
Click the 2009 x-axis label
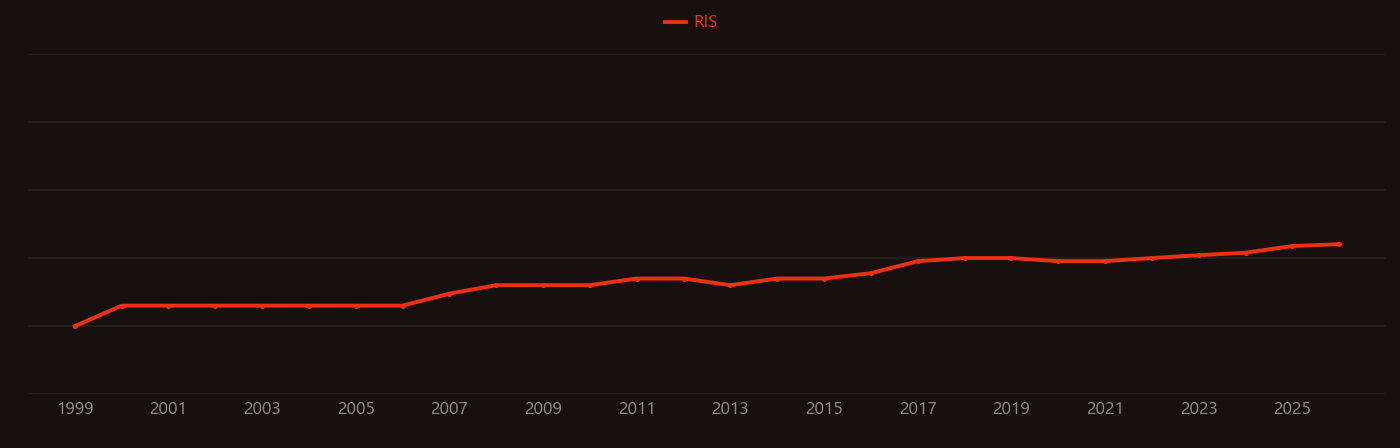click(x=543, y=409)
